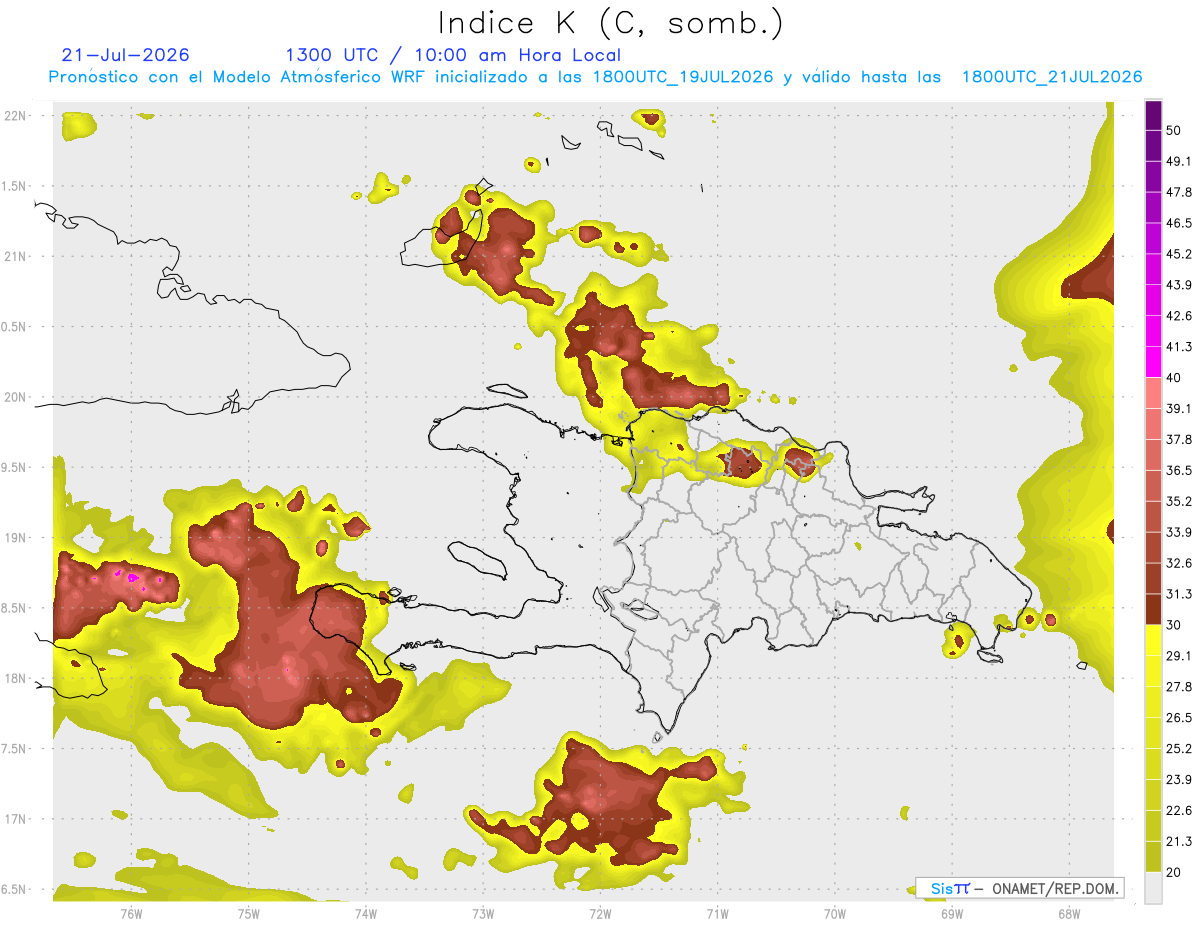This screenshot has height=927, width=1200.
Task: Click the colorbar value "36.5"
Action: click(1179, 471)
